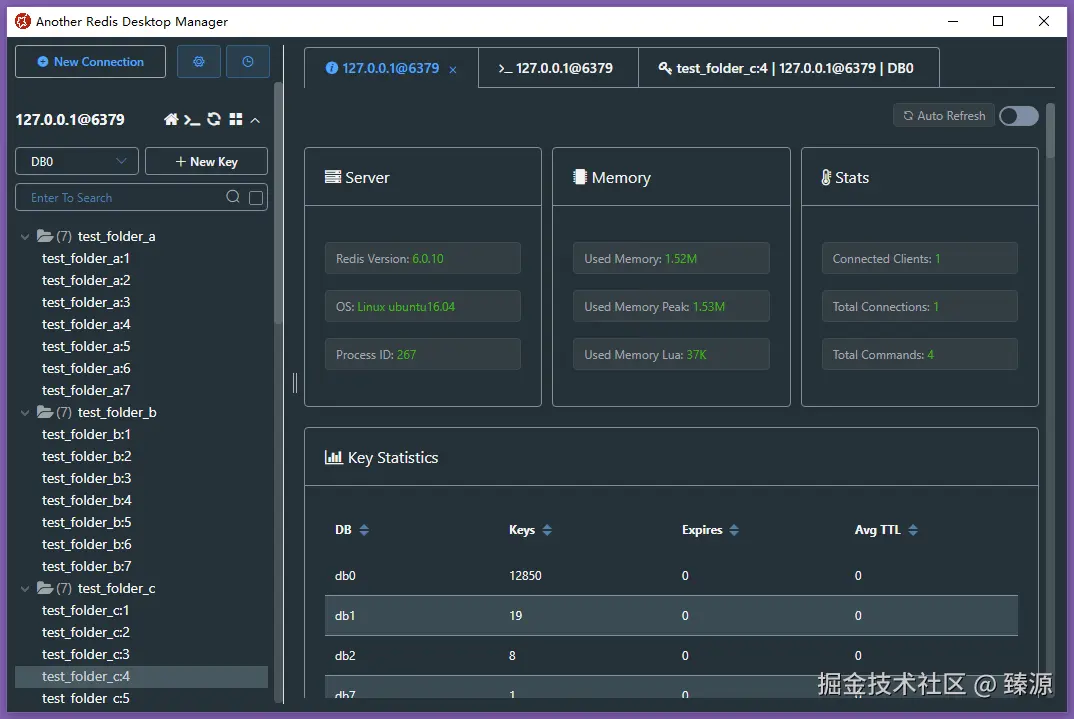Click the Auto Refresh label button
This screenshot has width=1074, height=719.
(944, 116)
